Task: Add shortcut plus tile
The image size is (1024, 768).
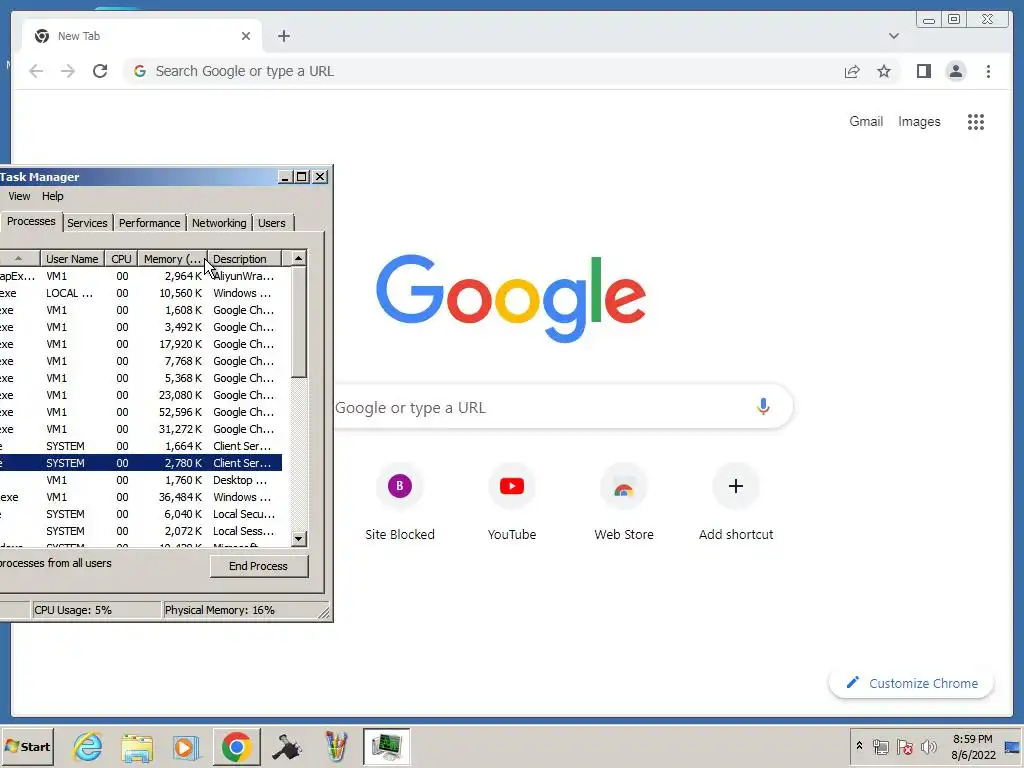Action: 736,502
